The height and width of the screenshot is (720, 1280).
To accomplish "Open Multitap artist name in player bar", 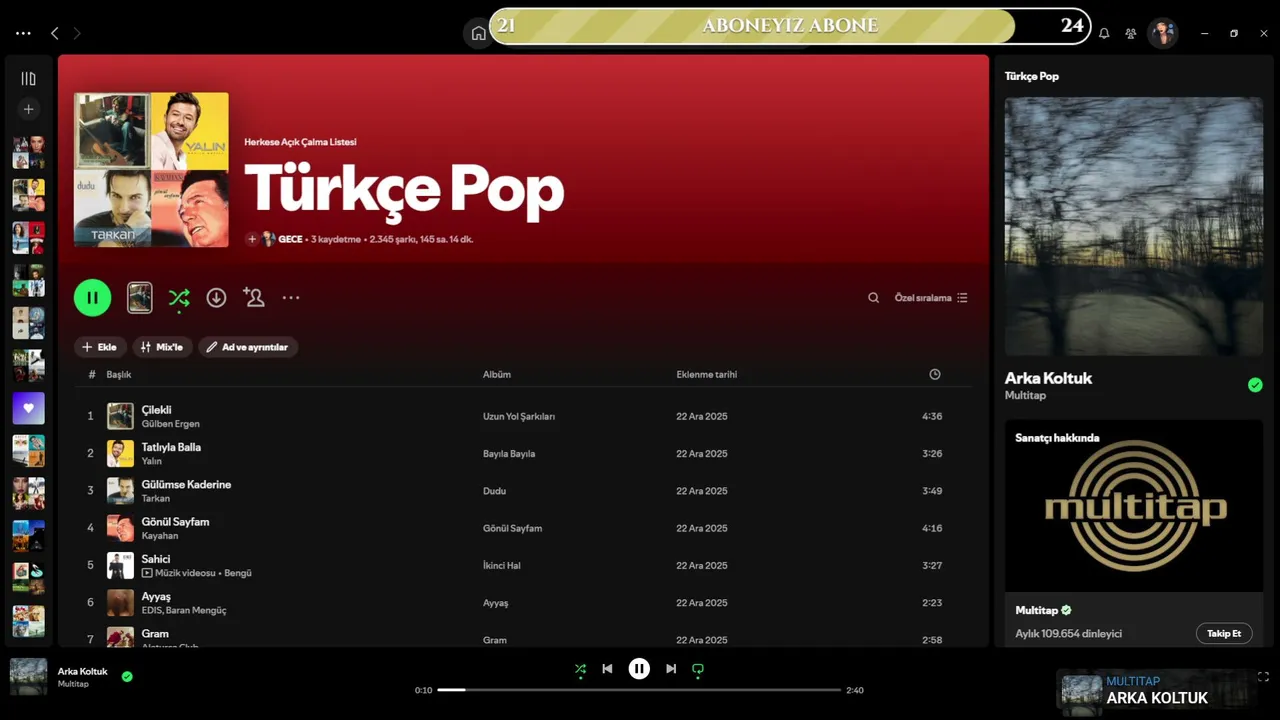I will pyautogui.click(x=73, y=684).
